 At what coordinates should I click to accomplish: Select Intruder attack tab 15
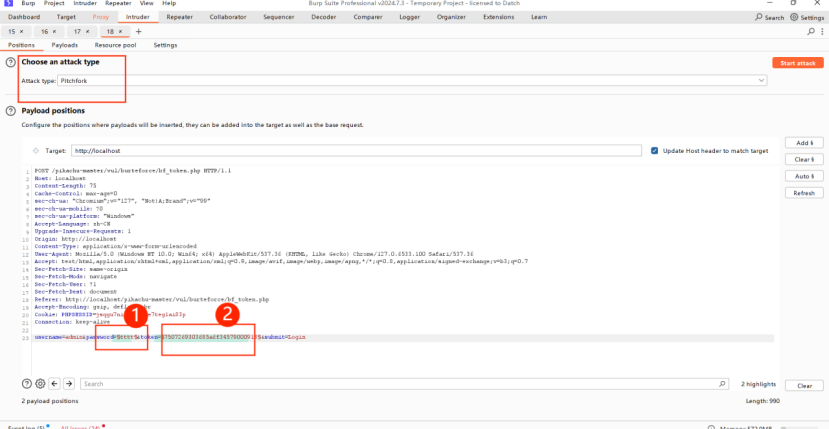tap(12, 32)
